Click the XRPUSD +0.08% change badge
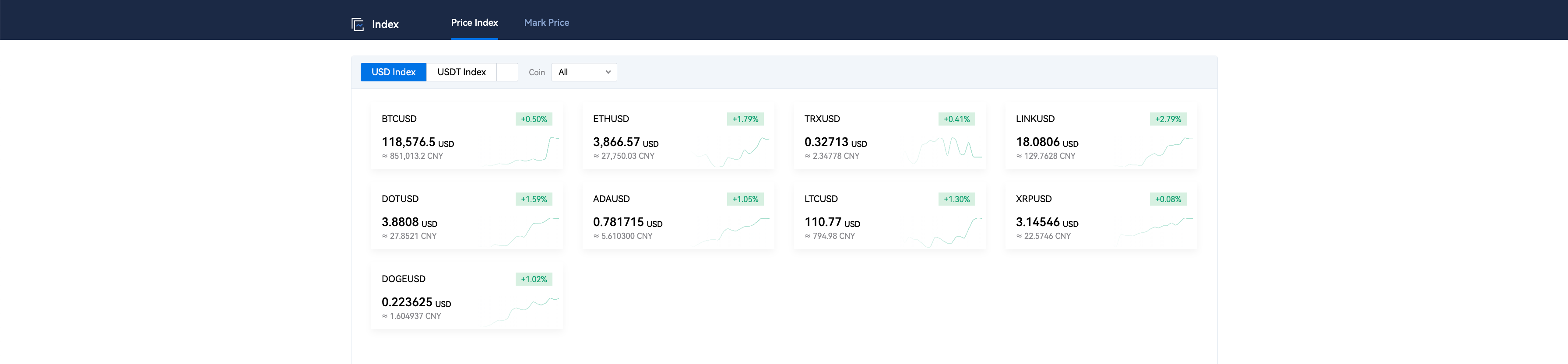The image size is (1568, 364). (1167, 199)
